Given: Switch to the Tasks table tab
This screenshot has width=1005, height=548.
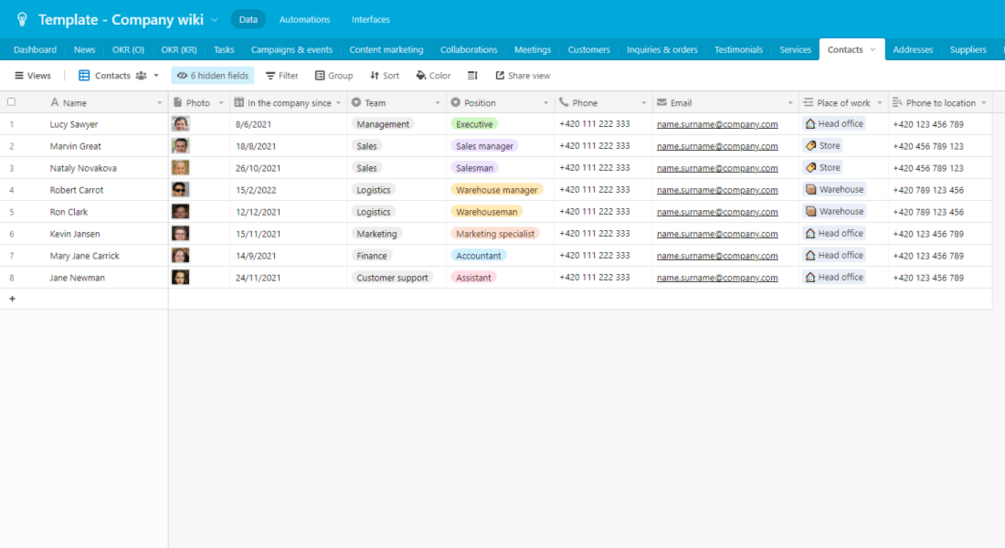Looking at the screenshot, I should (x=224, y=49).
